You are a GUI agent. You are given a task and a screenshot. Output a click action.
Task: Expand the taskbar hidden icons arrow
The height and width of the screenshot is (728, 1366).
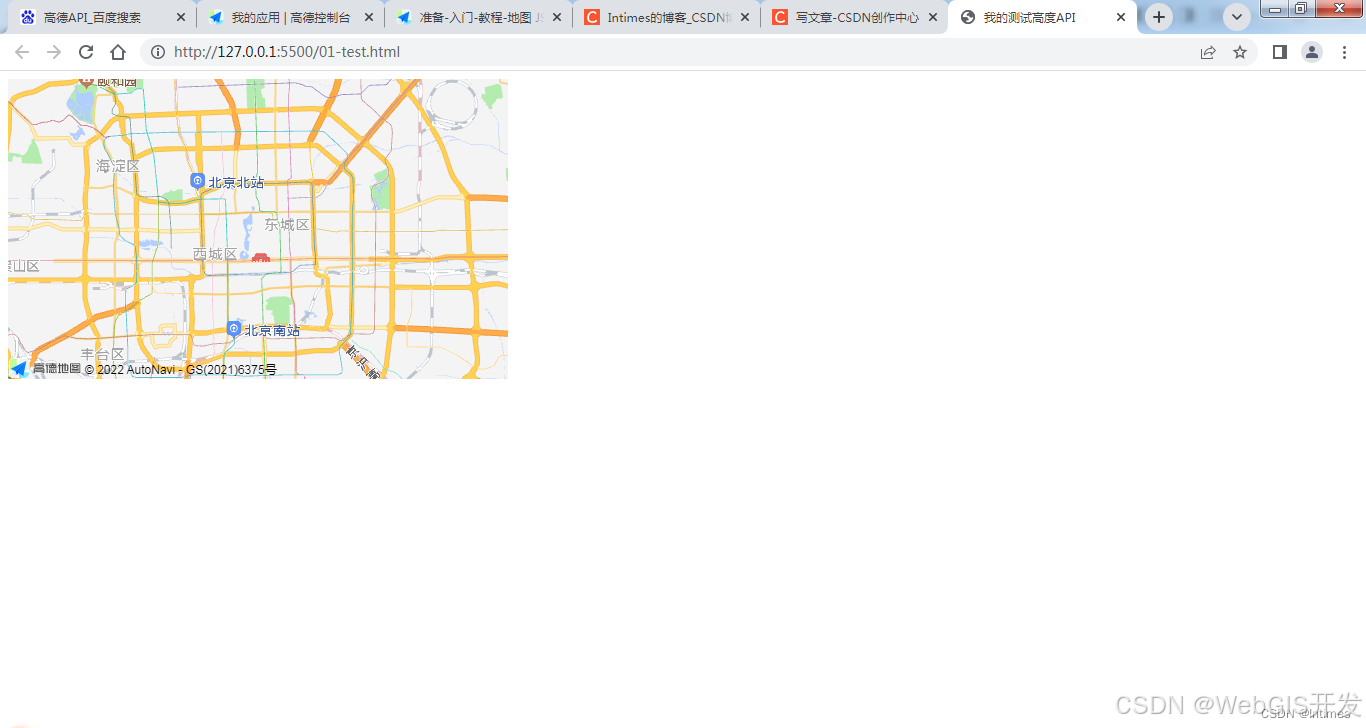pyautogui.click(x=1190, y=17)
